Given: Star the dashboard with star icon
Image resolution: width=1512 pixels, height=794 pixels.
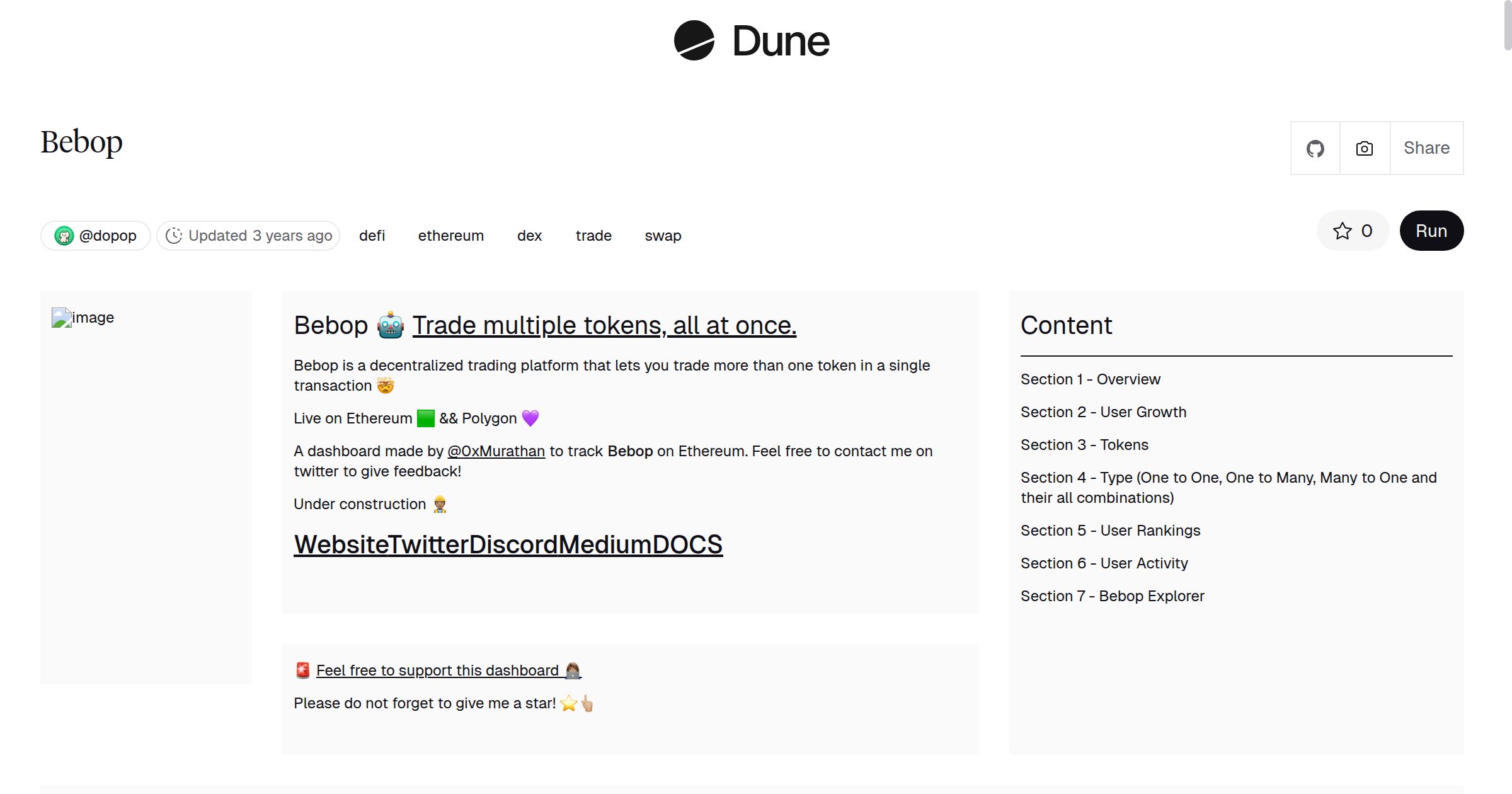Looking at the screenshot, I should tap(1342, 231).
